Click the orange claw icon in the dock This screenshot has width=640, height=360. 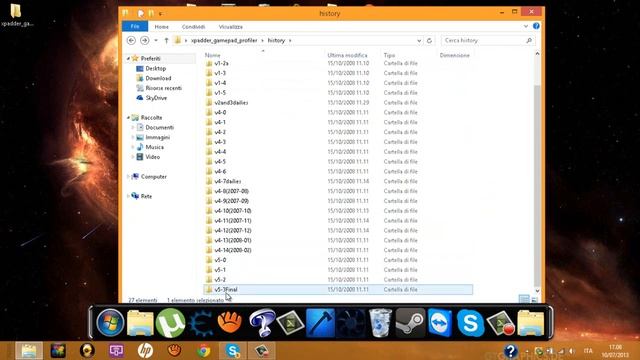point(230,322)
